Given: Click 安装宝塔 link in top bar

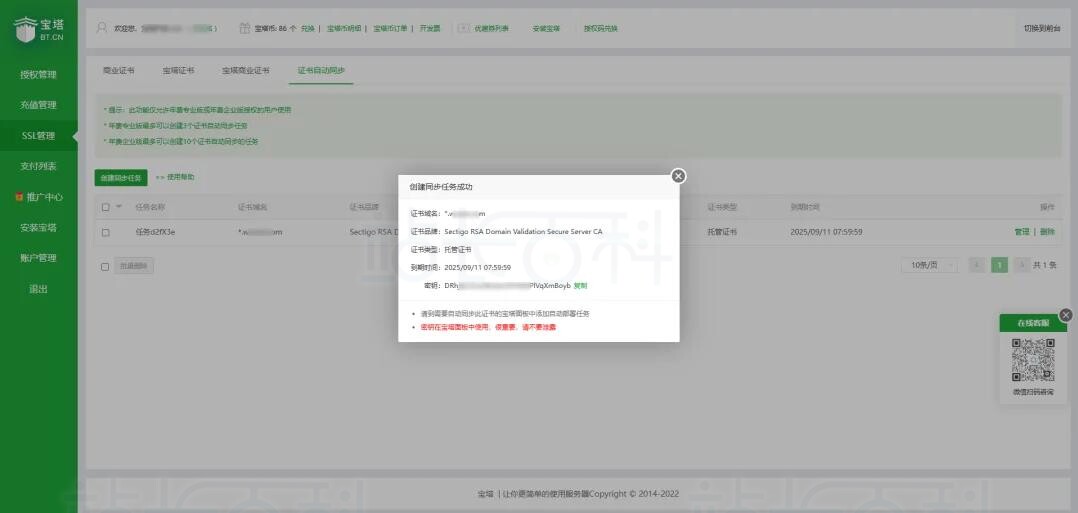Looking at the screenshot, I should click(x=546, y=28).
